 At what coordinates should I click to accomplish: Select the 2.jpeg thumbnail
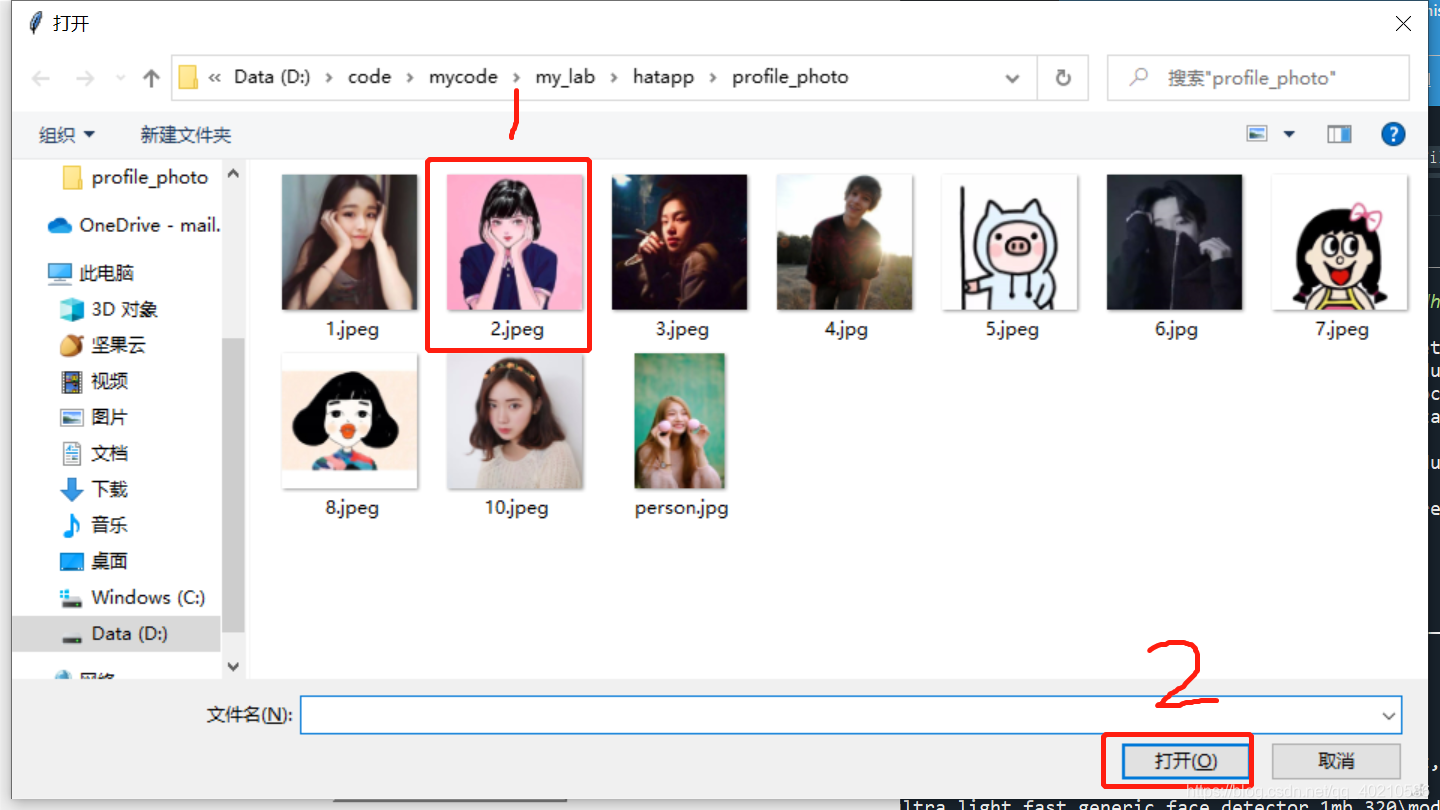coord(515,242)
